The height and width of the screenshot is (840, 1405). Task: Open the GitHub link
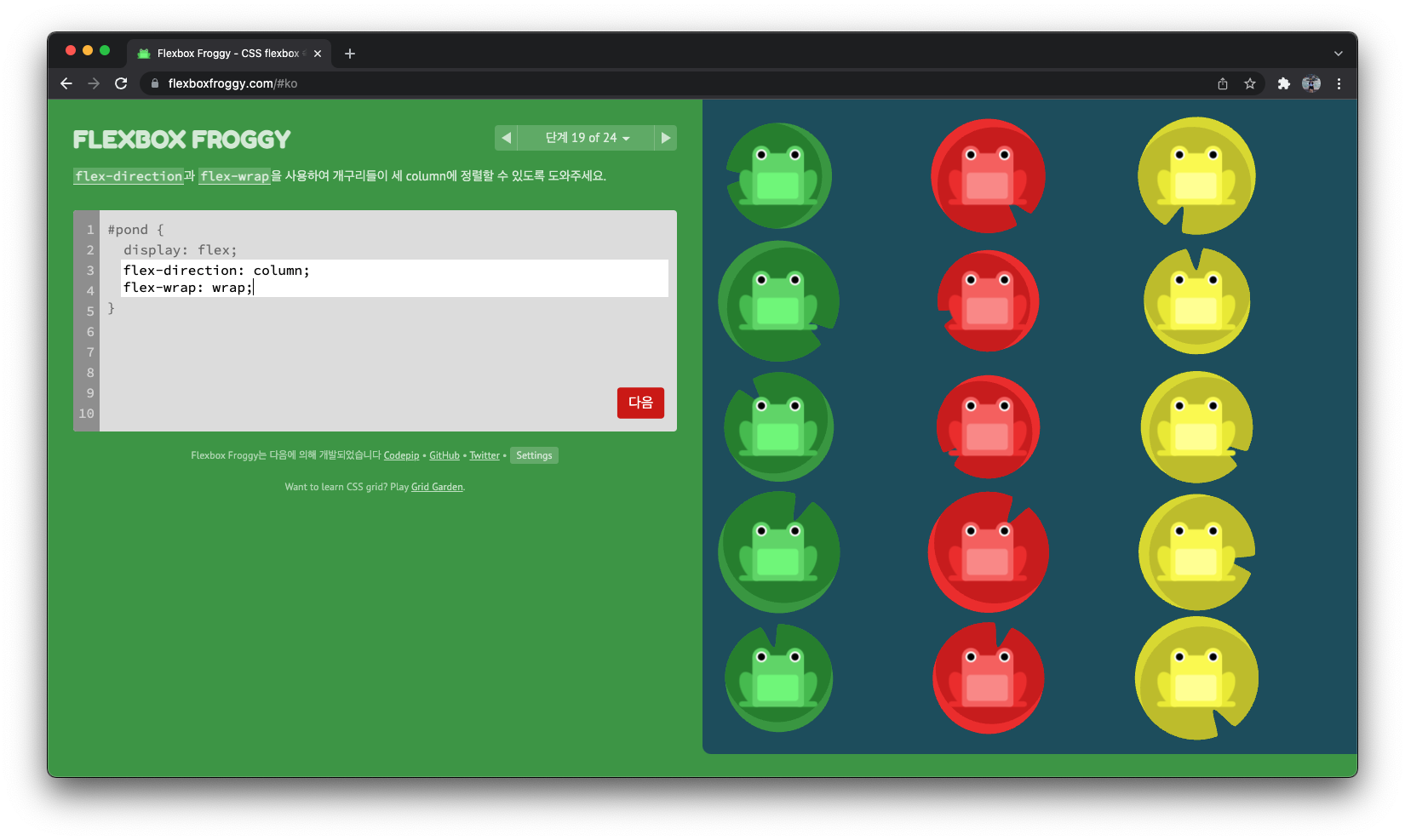(x=444, y=455)
